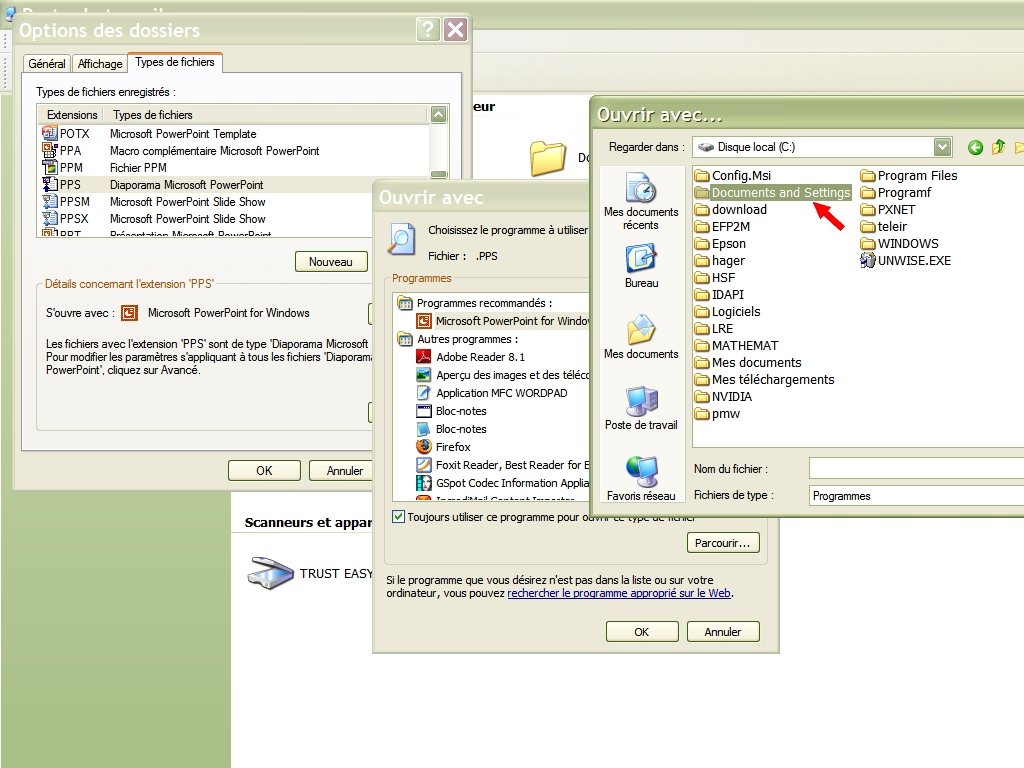This screenshot has width=1024, height=768.
Task: Expand the Regarder dans drive dropdown
Action: click(942, 148)
